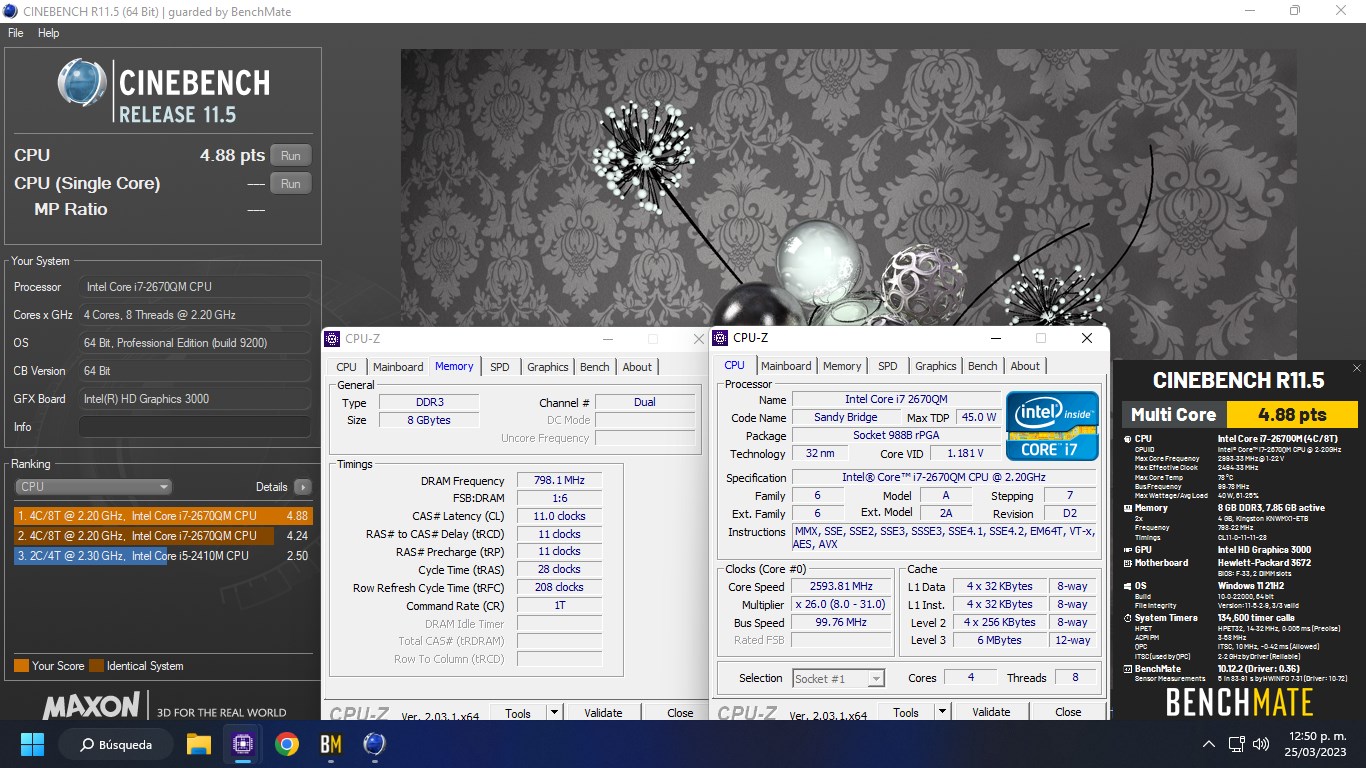
Task: Open Graphics tab in right CPU-Z window
Action: coord(936,366)
